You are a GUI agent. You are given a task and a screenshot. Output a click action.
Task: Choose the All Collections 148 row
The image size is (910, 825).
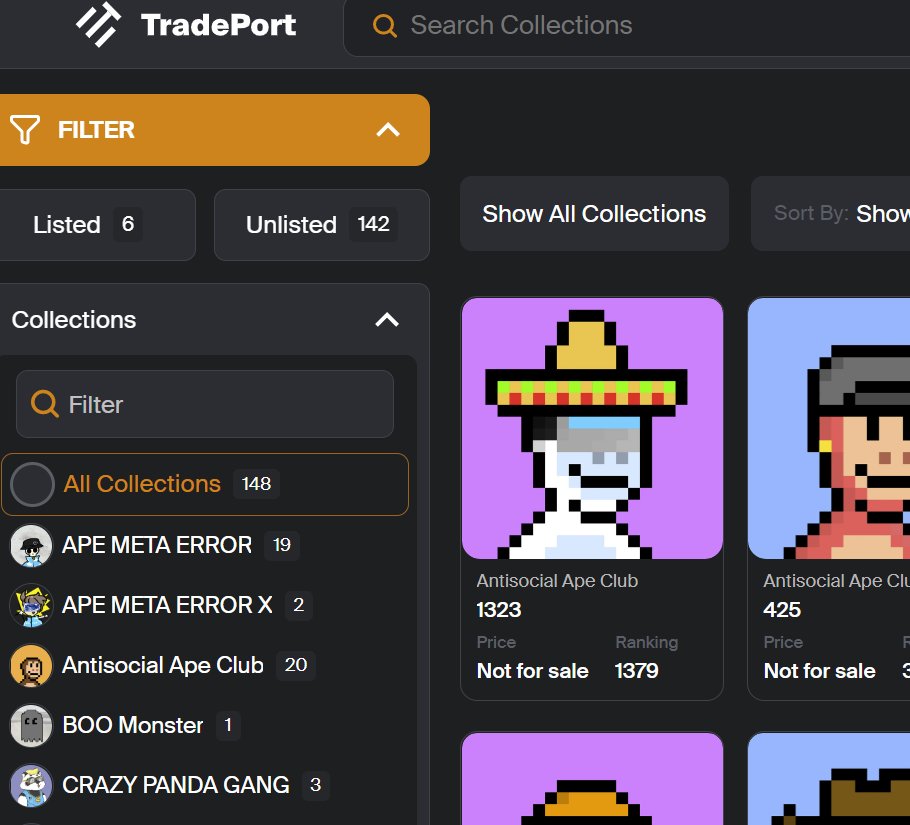[205, 484]
